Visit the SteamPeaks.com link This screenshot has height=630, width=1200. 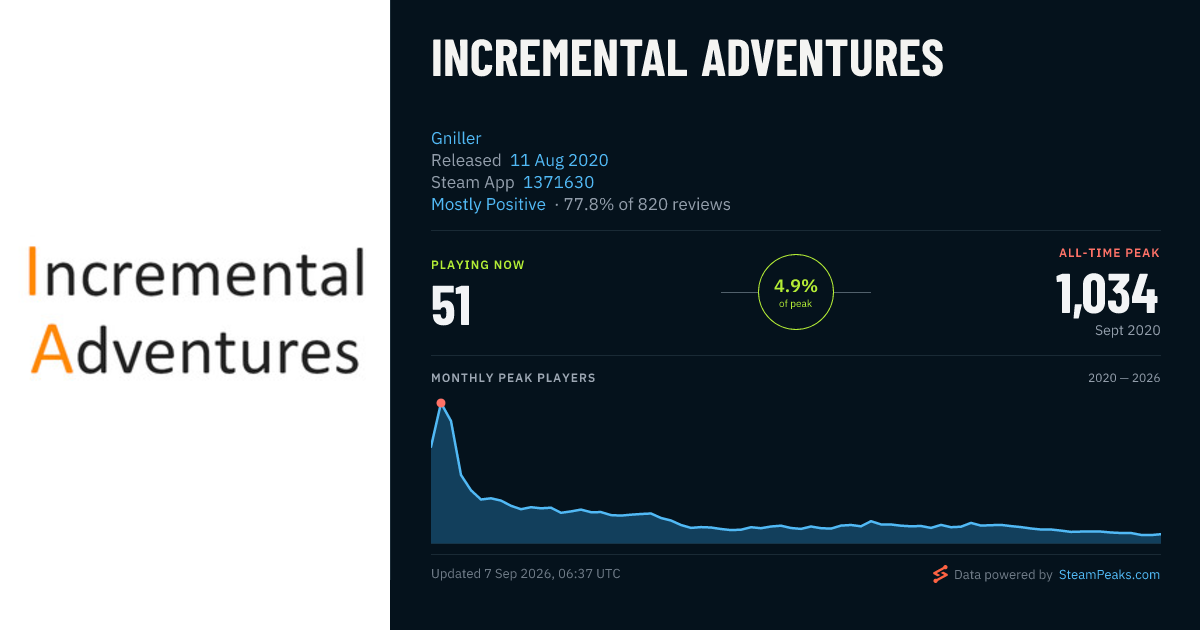click(1109, 574)
